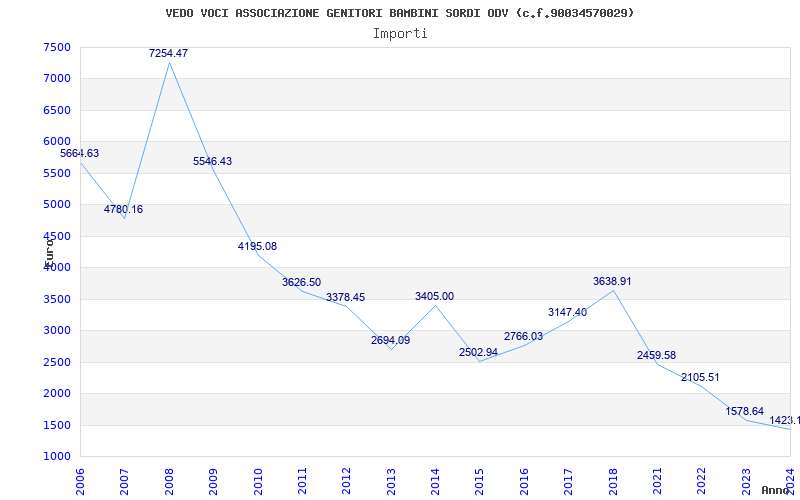
Task: Click the data label 2766.03
Action: [x=523, y=337]
